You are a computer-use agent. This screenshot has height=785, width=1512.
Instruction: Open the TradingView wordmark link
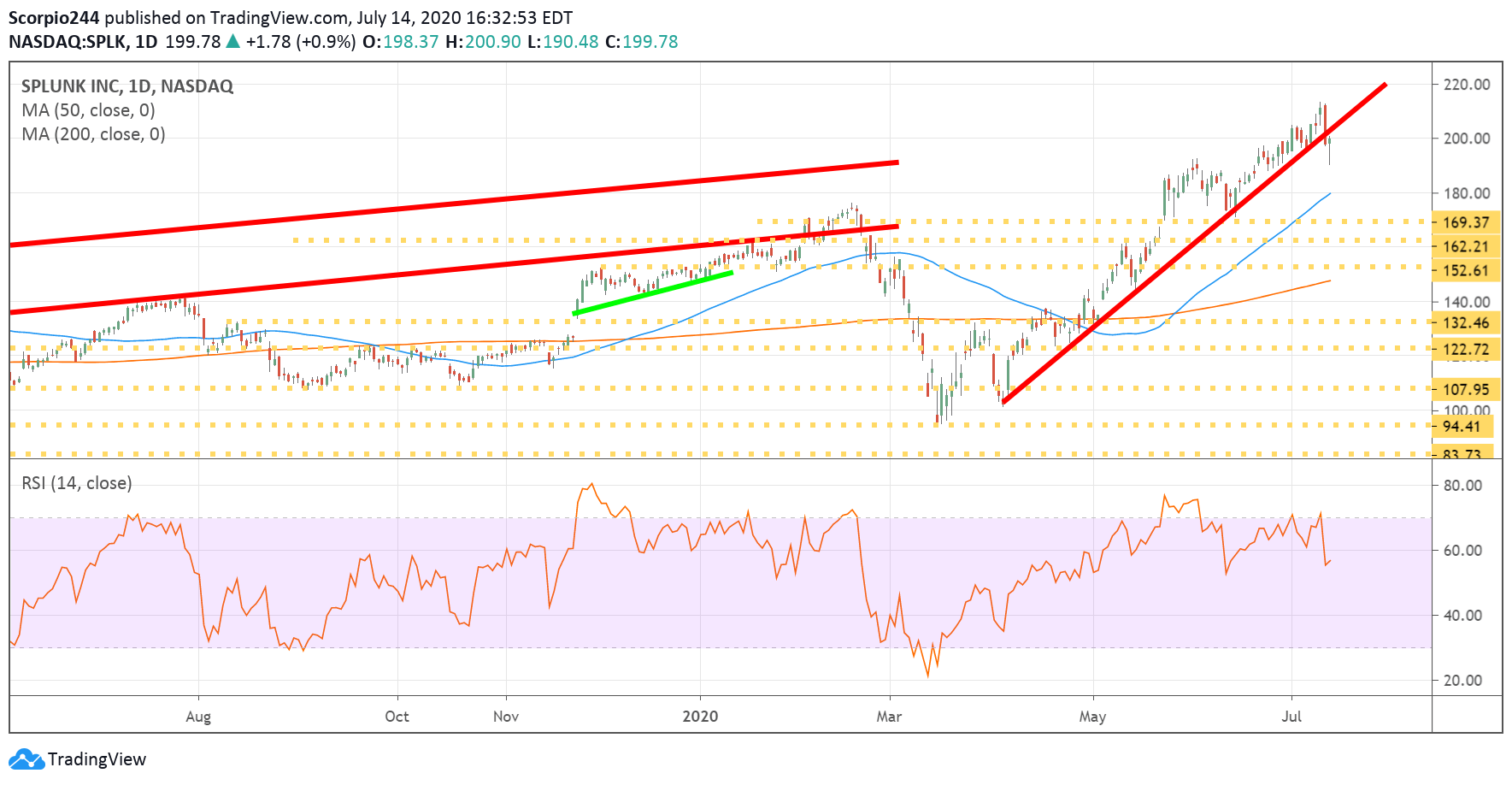pyautogui.click(x=97, y=759)
